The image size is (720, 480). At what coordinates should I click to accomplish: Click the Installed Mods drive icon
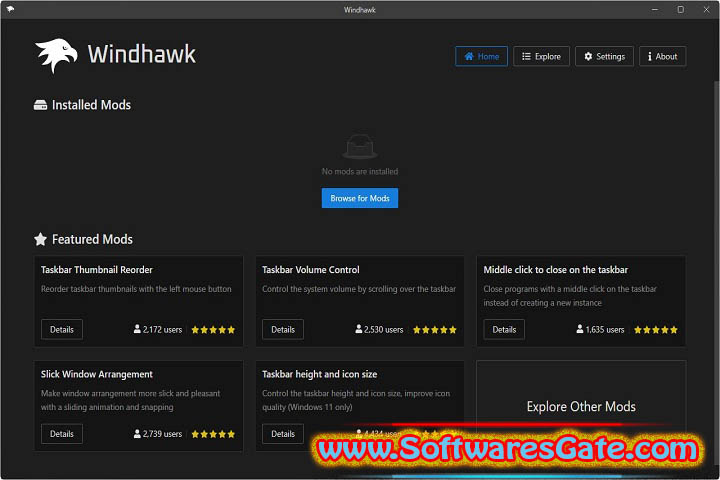[40, 105]
